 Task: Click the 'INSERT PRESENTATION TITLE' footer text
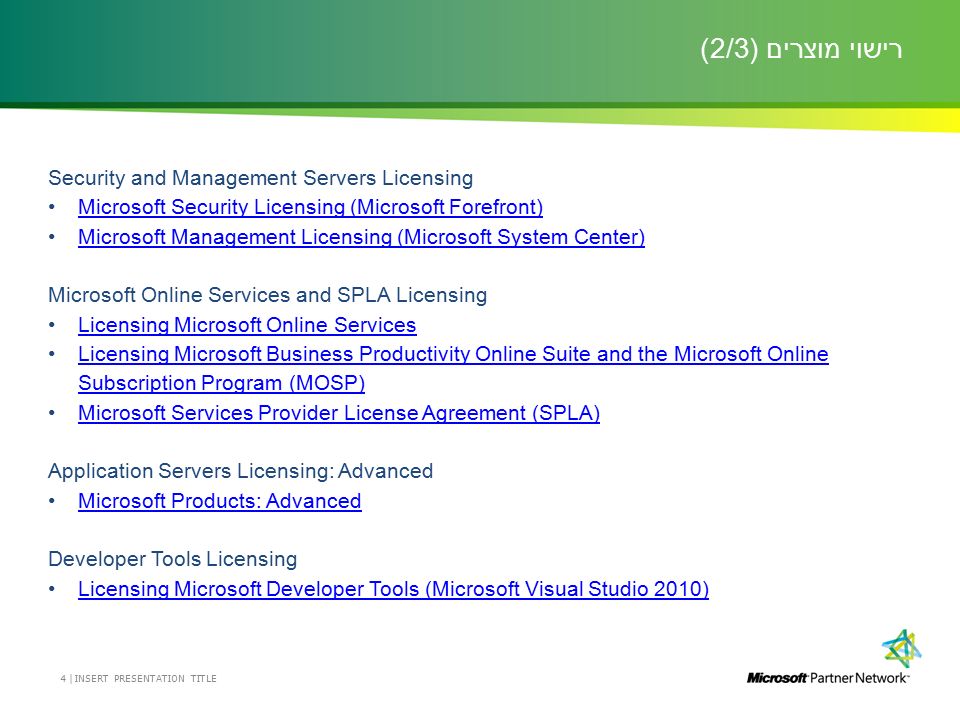click(145, 678)
